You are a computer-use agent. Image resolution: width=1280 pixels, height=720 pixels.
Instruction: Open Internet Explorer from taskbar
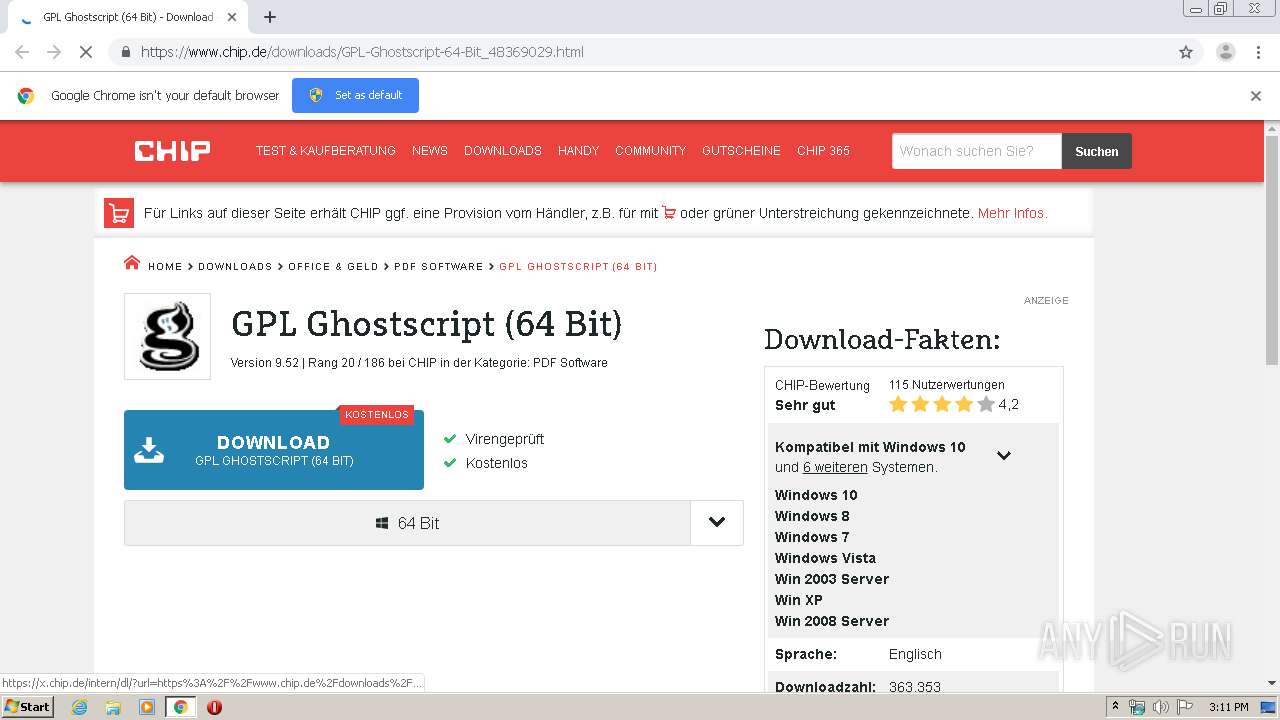point(79,707)
